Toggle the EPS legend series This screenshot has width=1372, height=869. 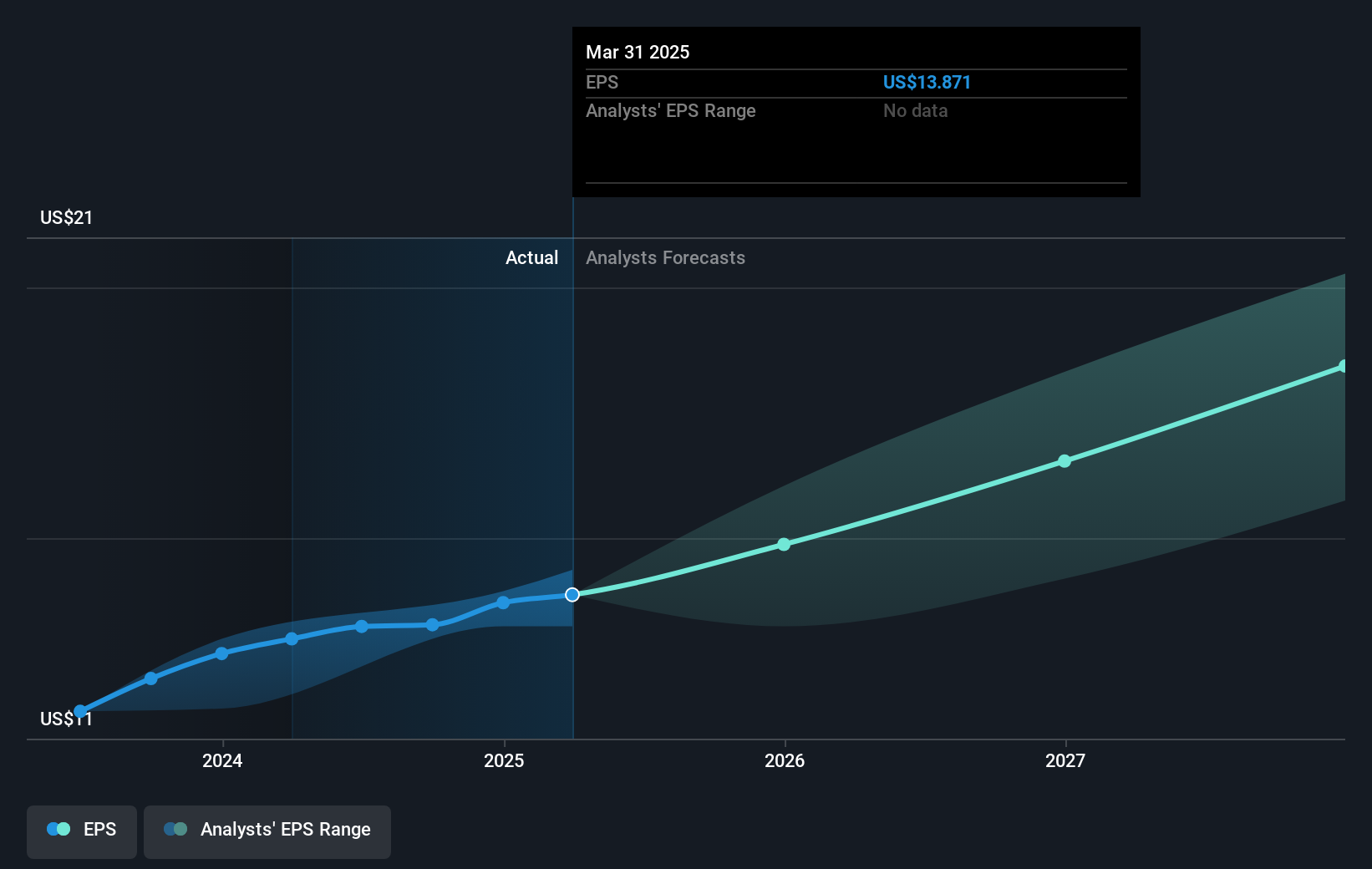(x=82, y=831)
